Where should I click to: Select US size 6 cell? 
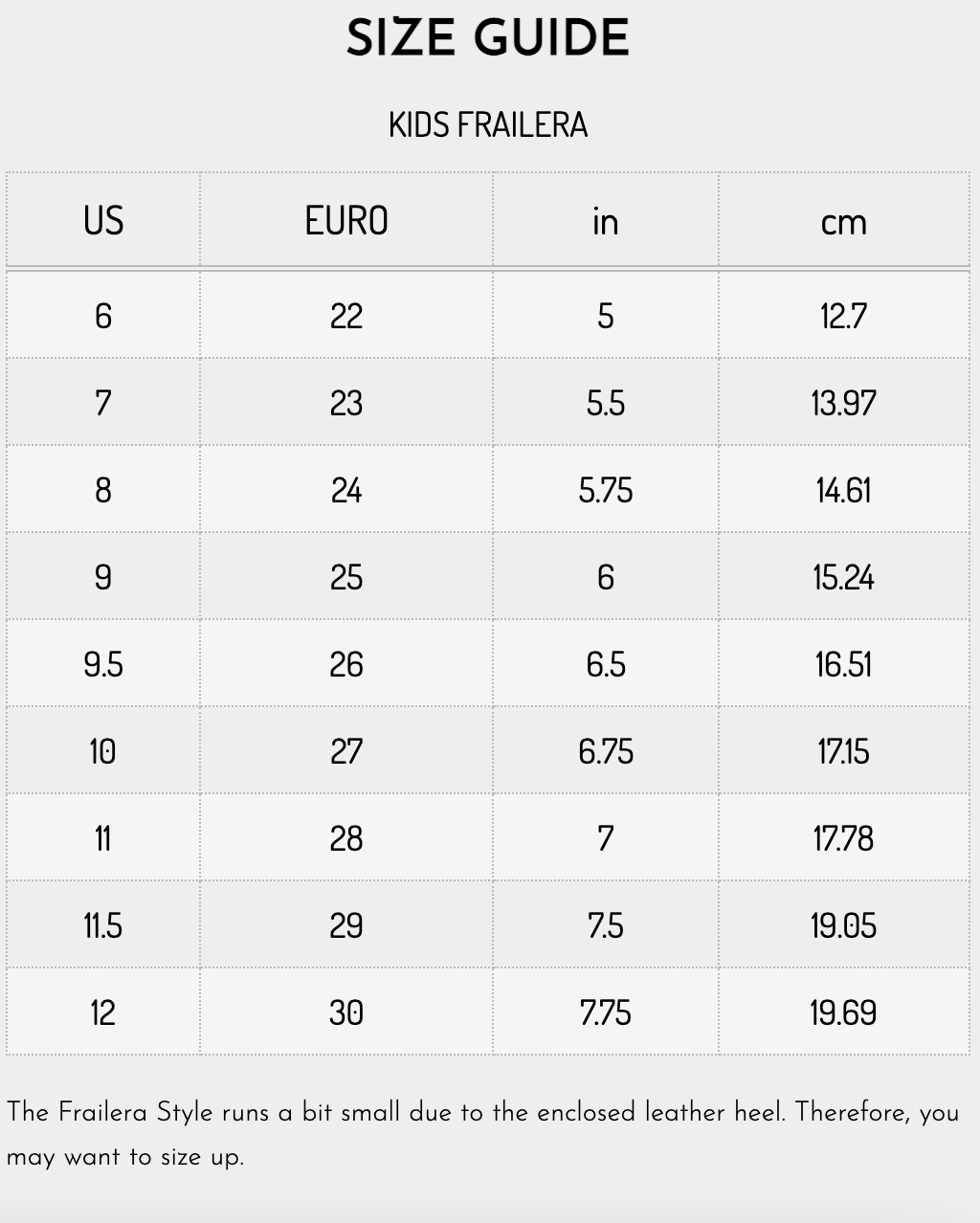(x=103, y=316)
